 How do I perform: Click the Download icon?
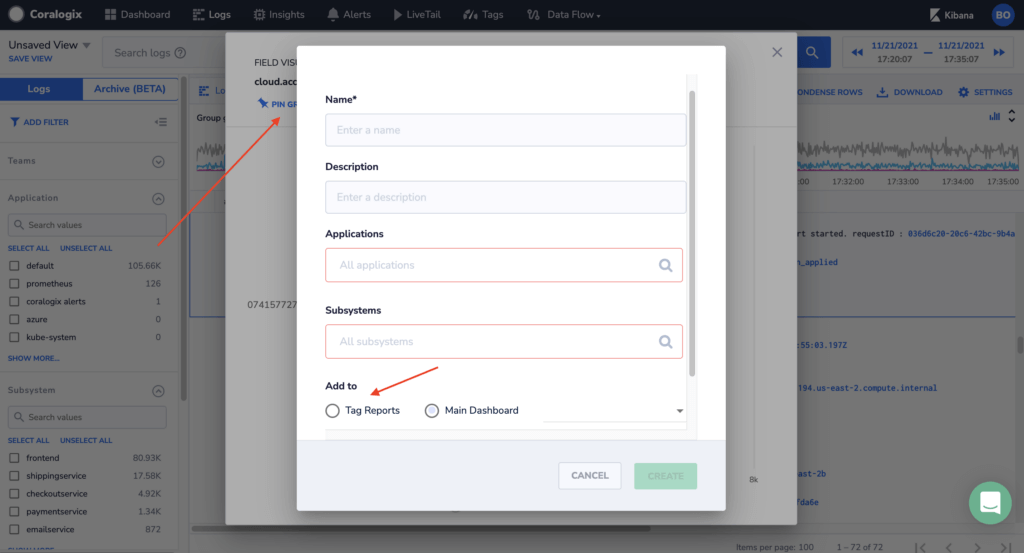[882, 92]
